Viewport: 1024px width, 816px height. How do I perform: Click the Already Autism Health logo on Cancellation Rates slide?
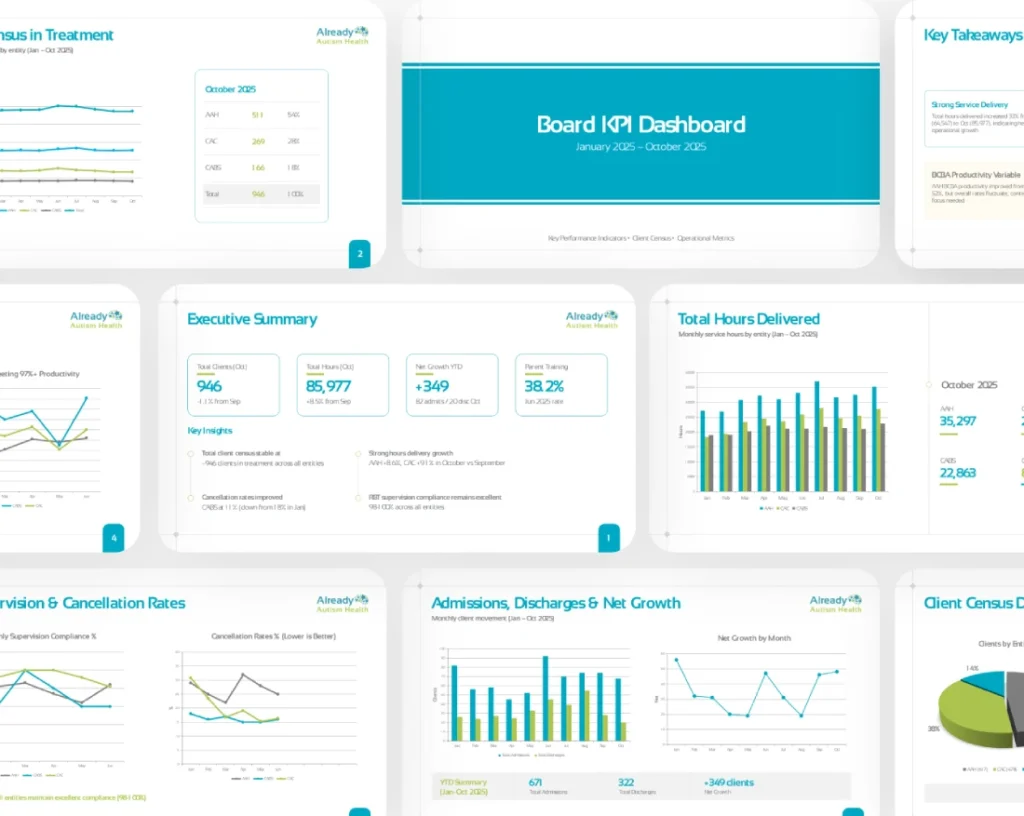coord(342,603)
